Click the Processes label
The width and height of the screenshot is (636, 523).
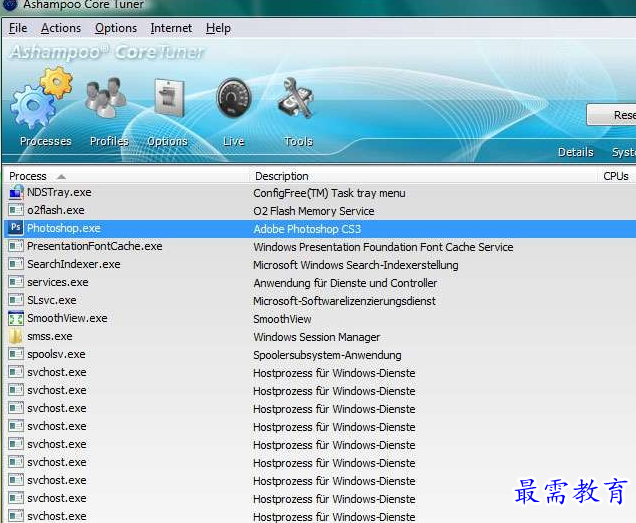tap(46, 141)
